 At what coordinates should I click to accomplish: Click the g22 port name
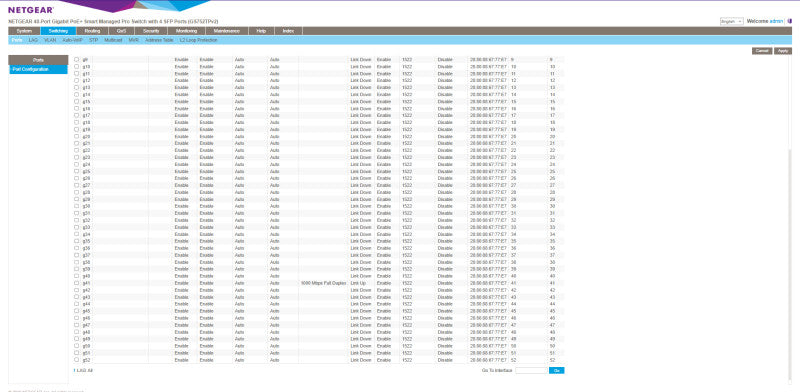[86, 151]
